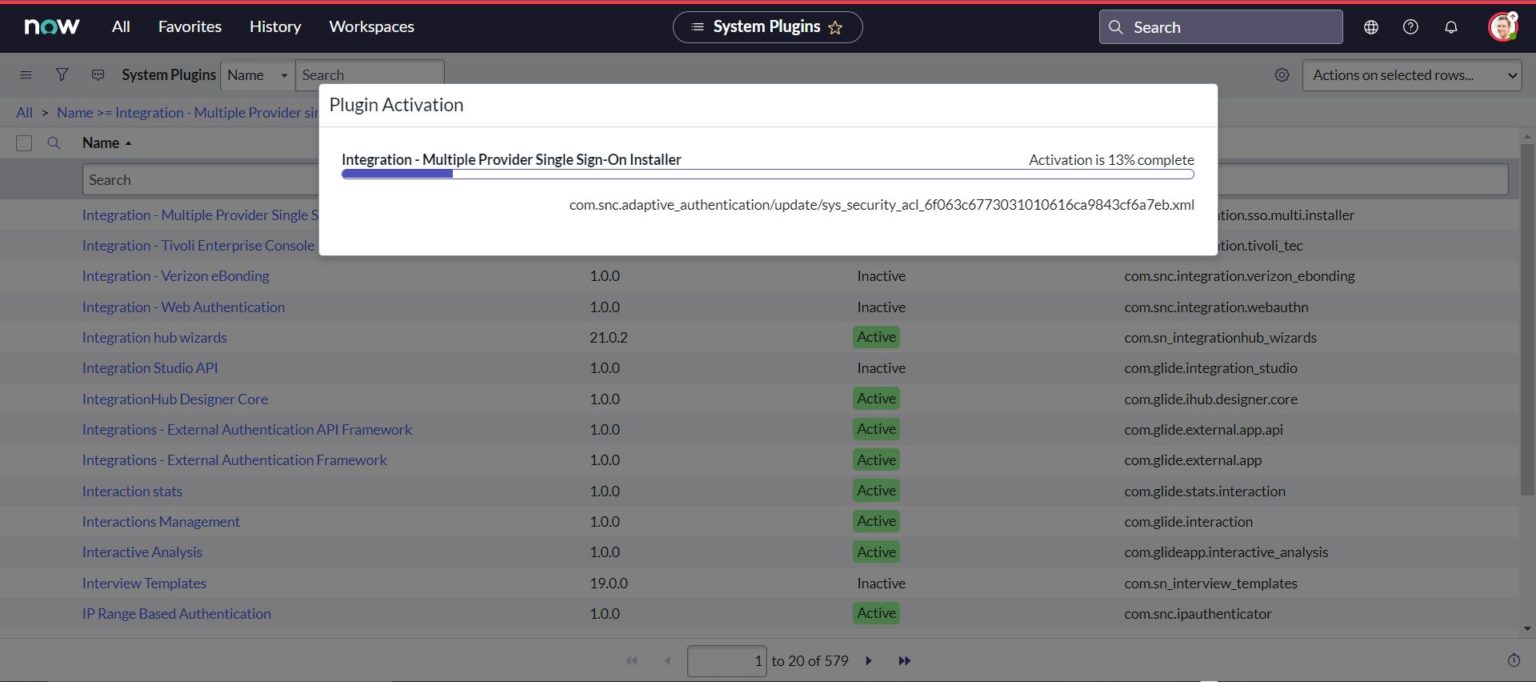Click the list activity speech-bubble icon
The width and height of the screenshot is (1536, 682).
(x=97, y=74)
